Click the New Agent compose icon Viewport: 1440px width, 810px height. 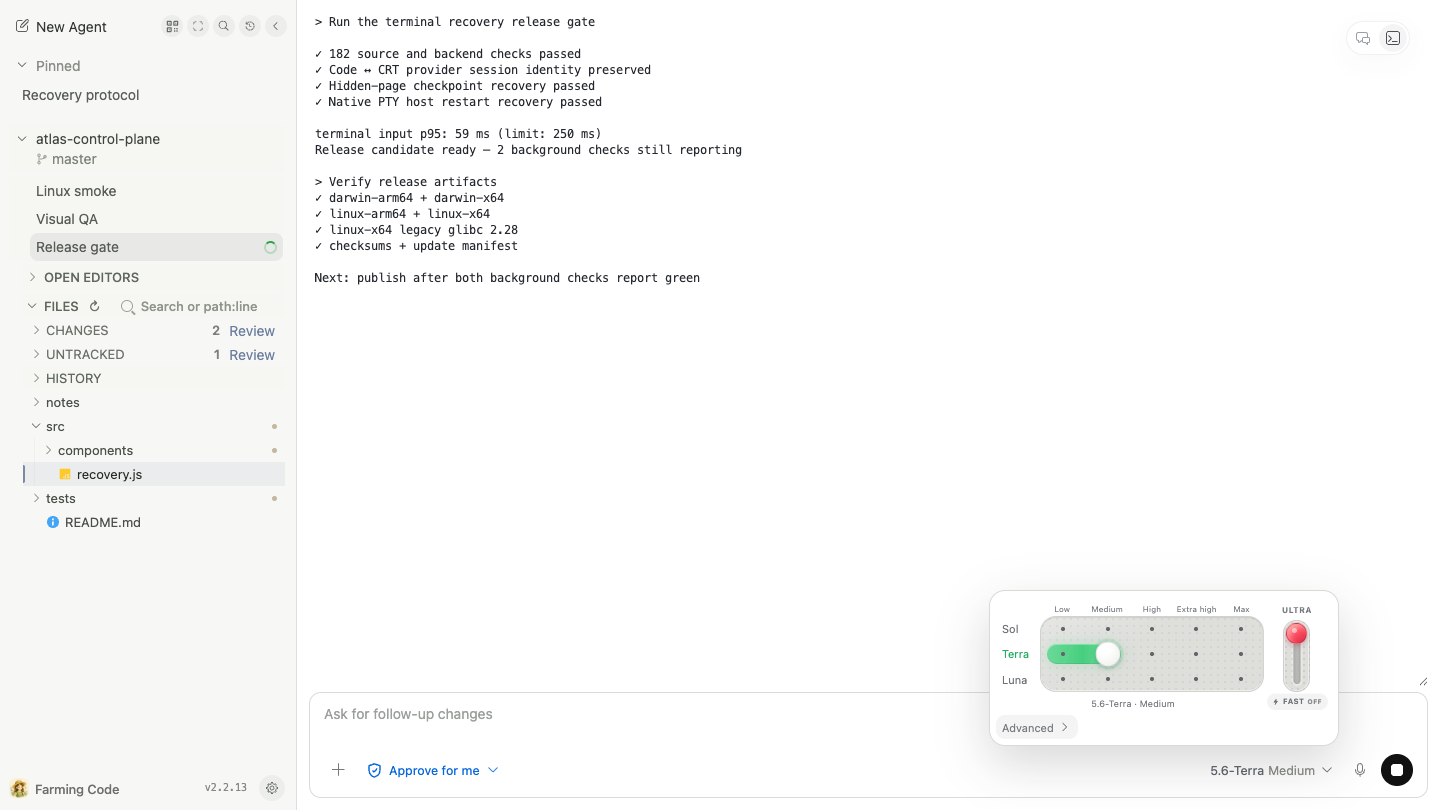22,27
